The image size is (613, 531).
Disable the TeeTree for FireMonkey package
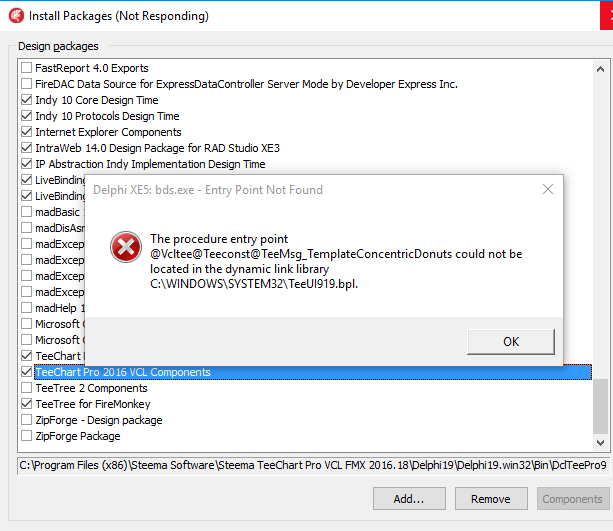[27, 404]
